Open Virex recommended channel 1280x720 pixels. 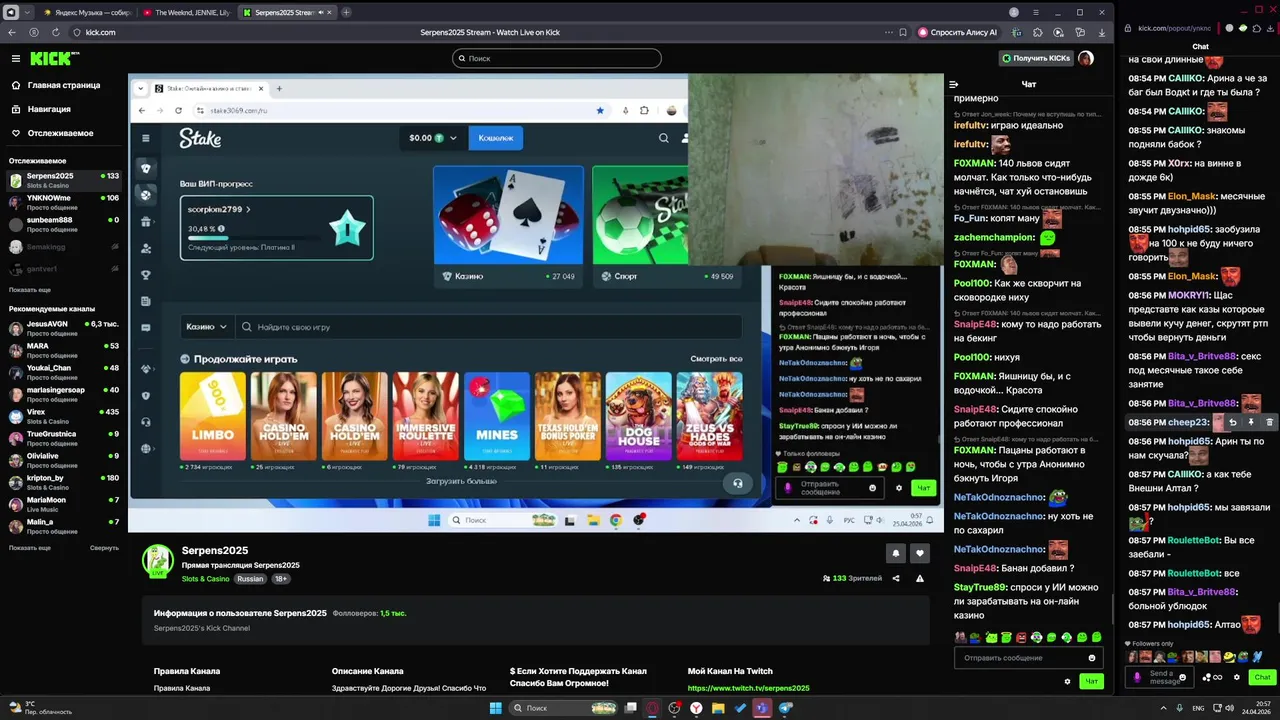coord(64,416)
